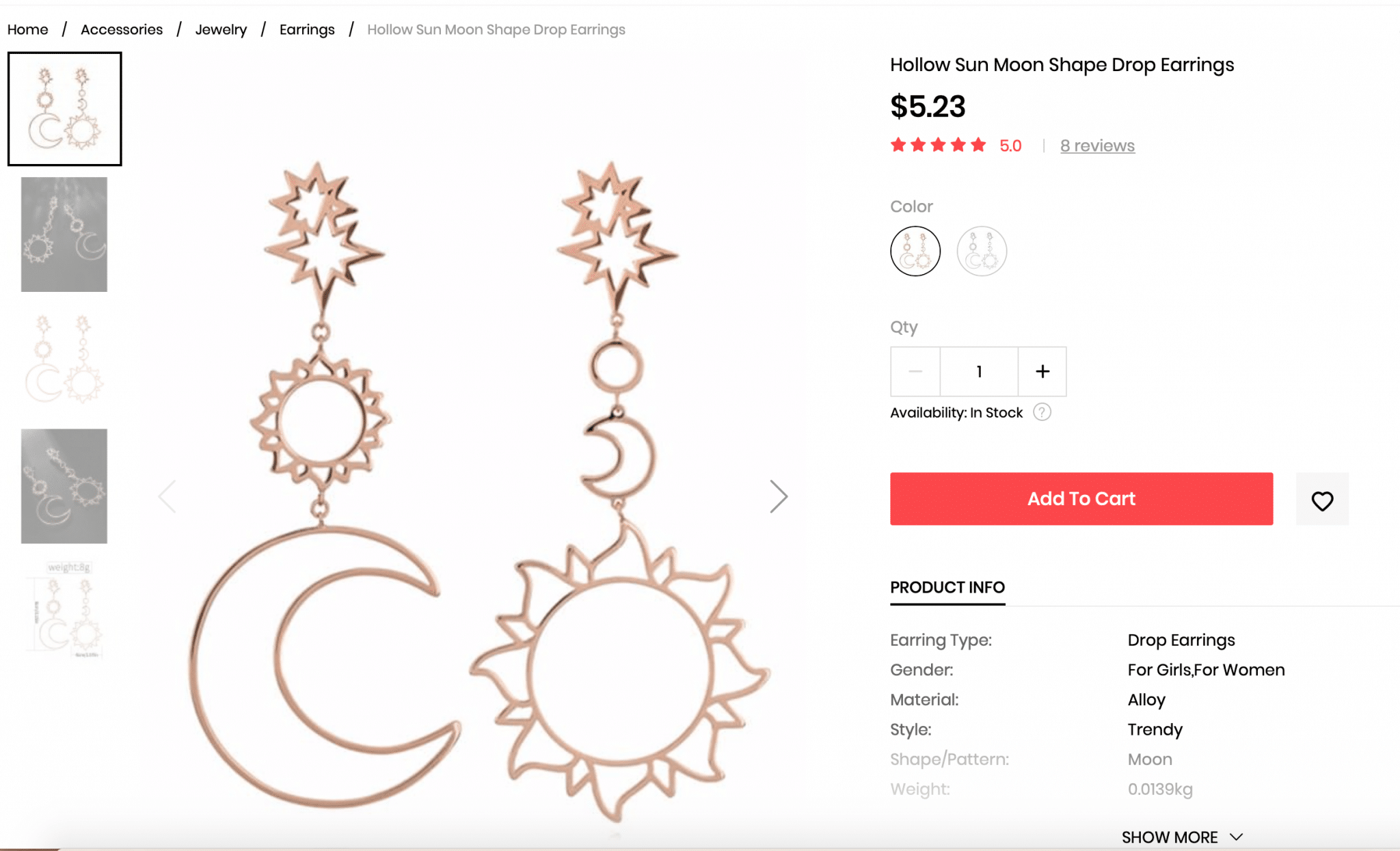
Task: View the weight dimensions thumbnail
Action: tap(64, 610)
